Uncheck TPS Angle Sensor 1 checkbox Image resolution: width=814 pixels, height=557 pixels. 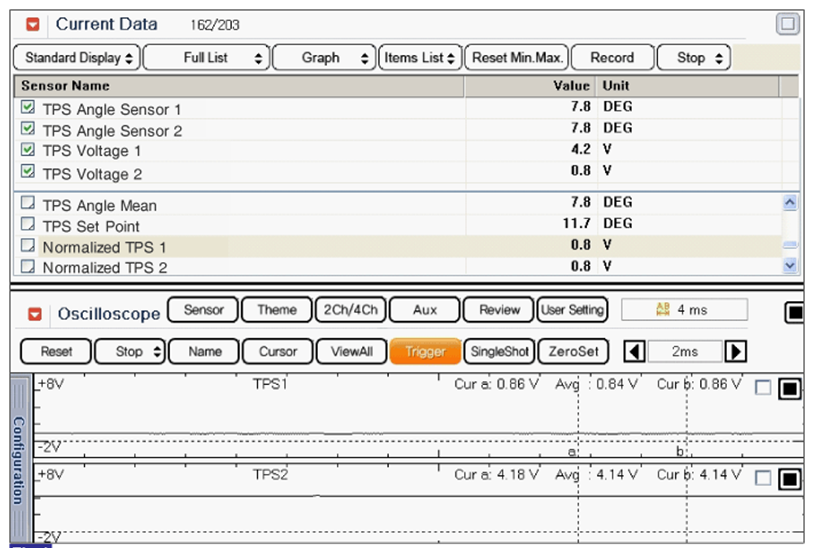(x=28, y=107)
